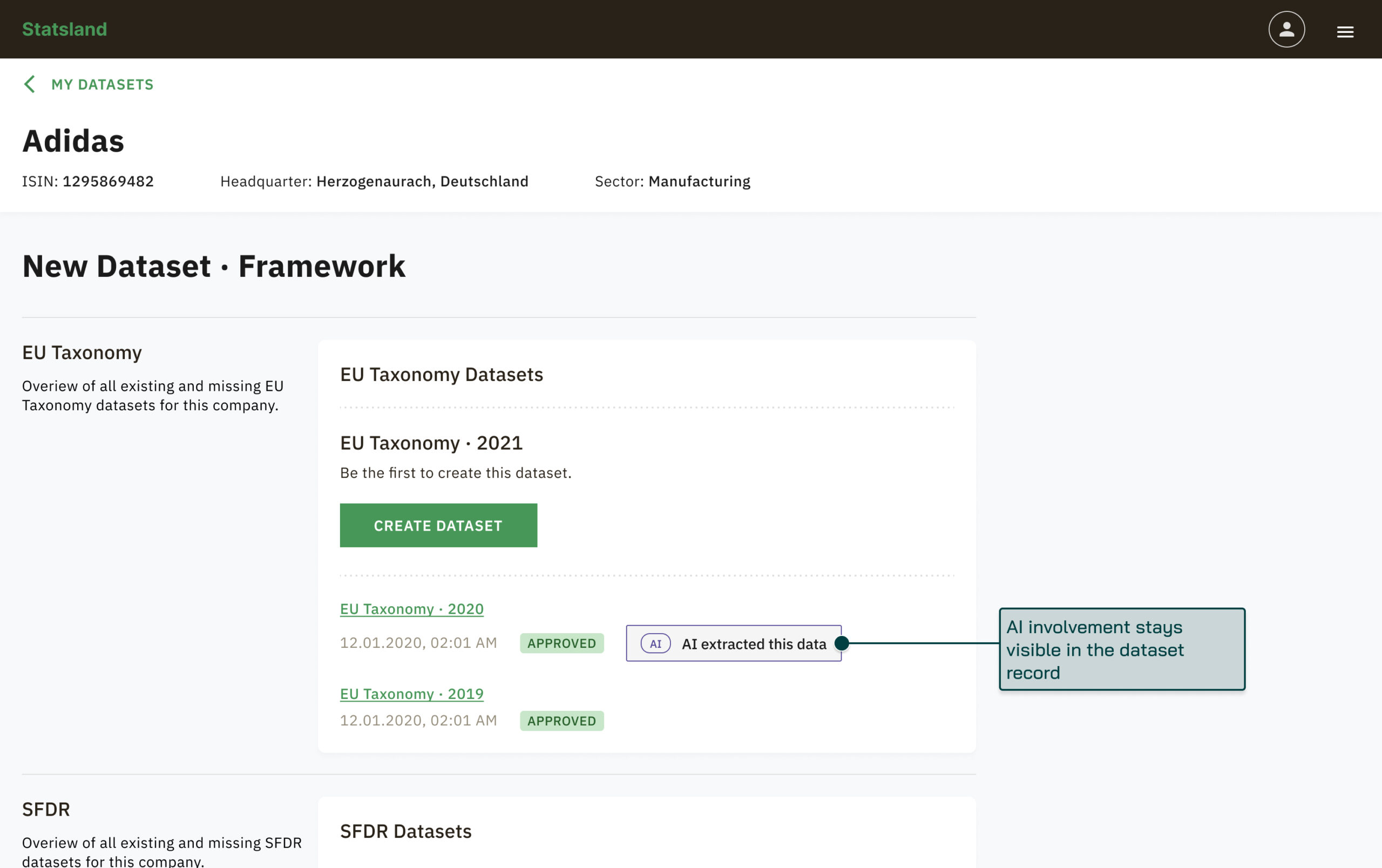Open the EU Taxonomy · 2019 dataset

click(x=411, y=694)
